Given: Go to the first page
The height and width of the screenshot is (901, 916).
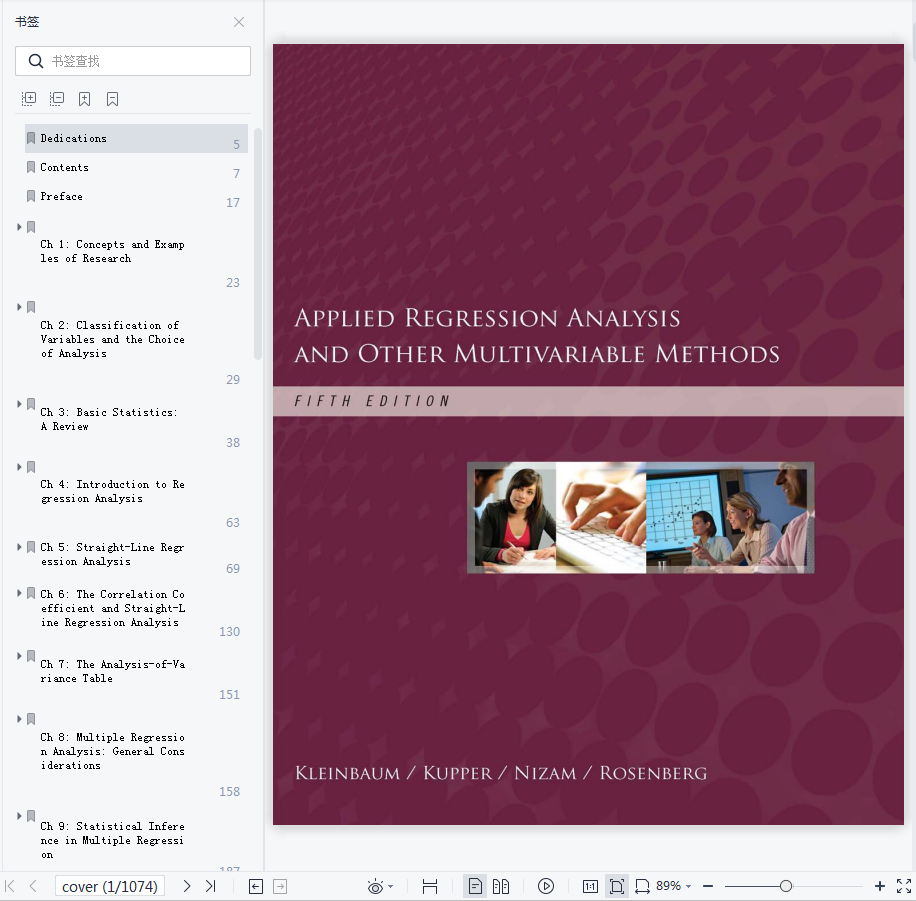Looking at the screenshot, I should (9, 886).
